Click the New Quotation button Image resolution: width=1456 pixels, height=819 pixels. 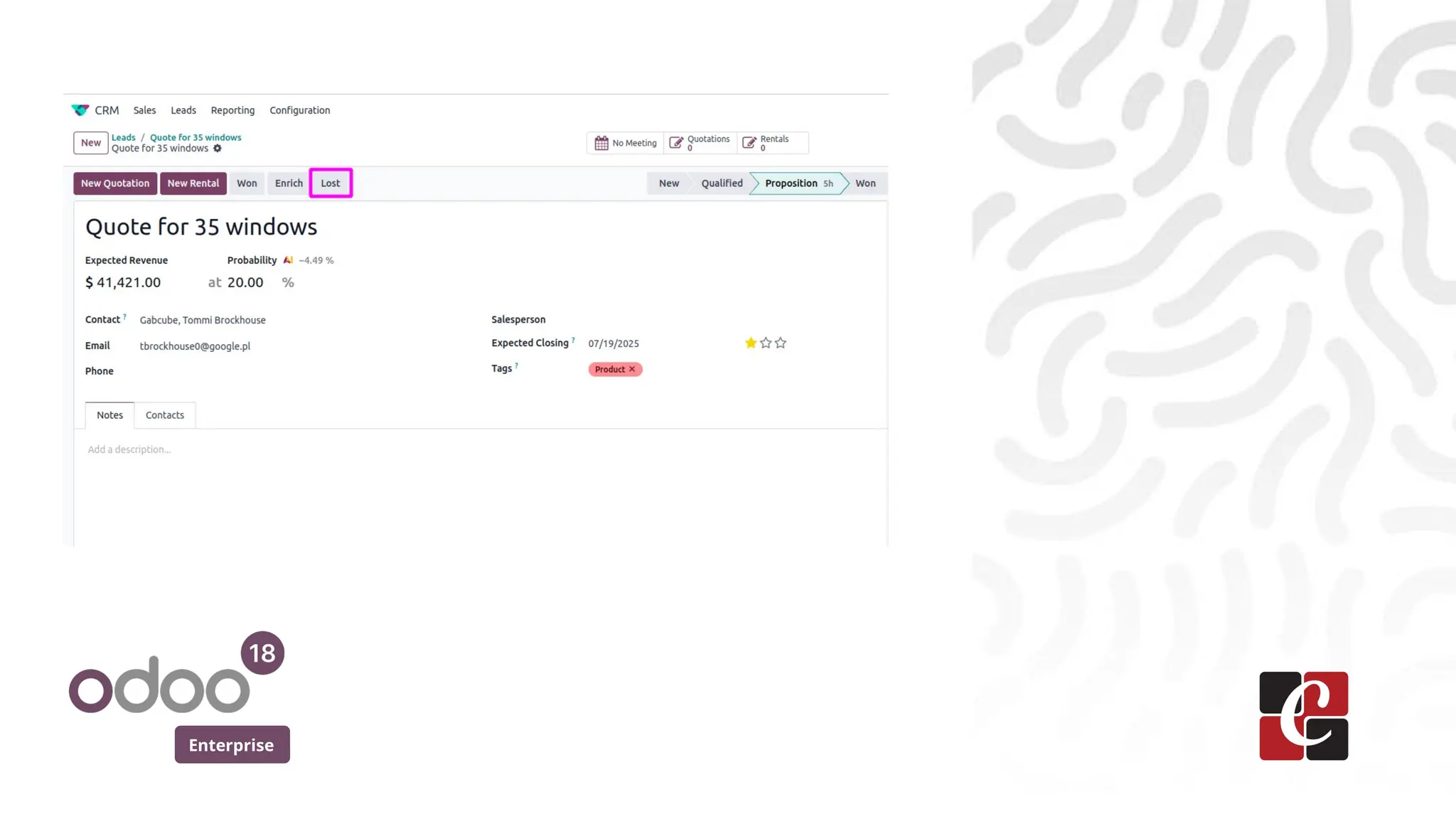click(x=115, y=183)
